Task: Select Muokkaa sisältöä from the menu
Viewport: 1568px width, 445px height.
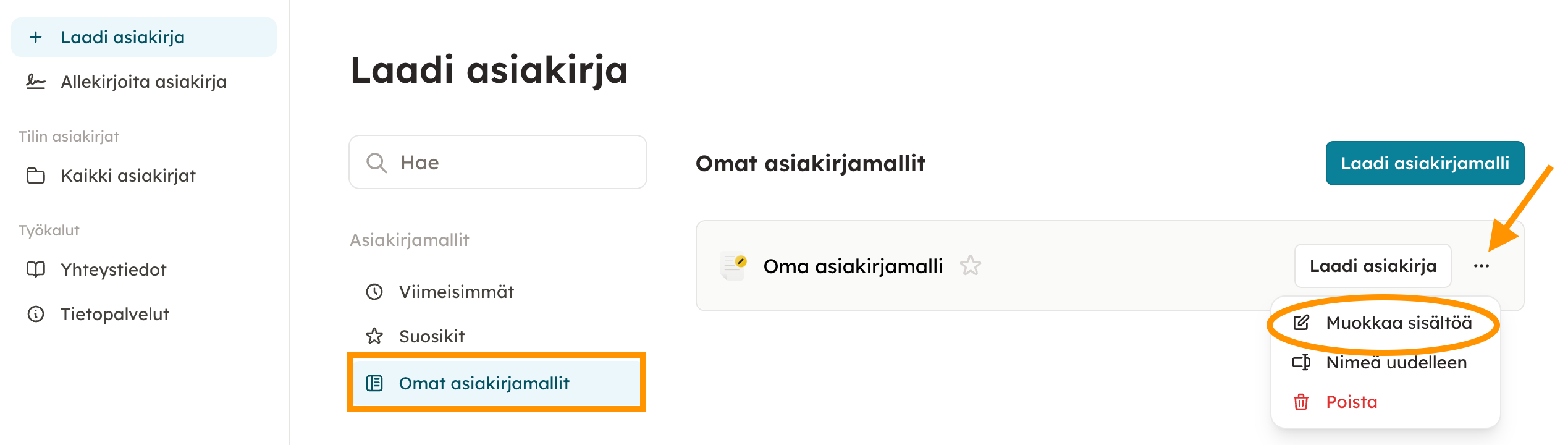Action: click(1398, 323)
